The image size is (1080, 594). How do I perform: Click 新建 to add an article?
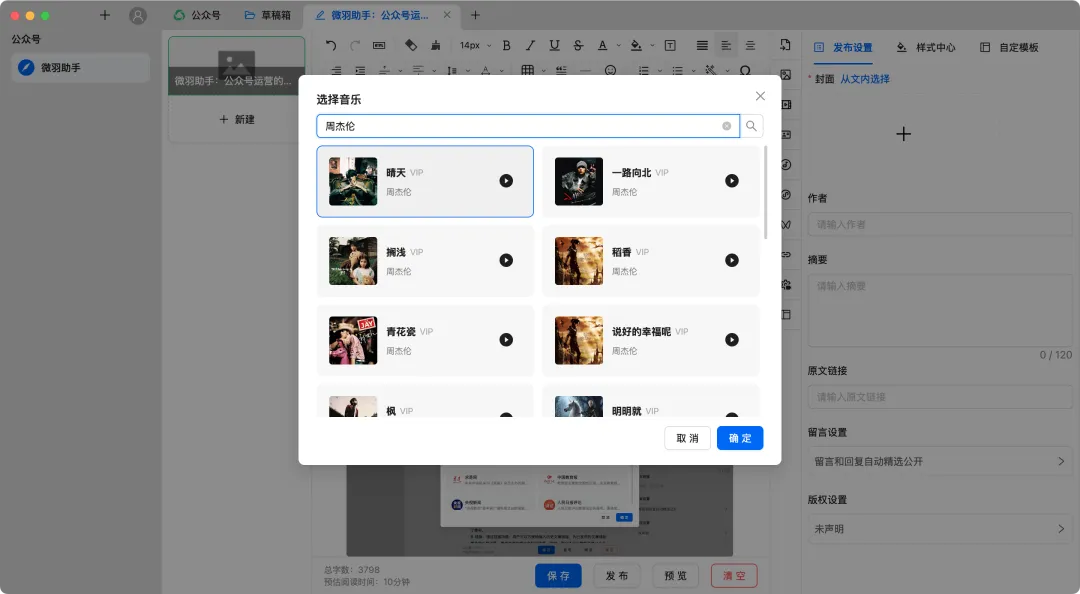coord(237,119)
